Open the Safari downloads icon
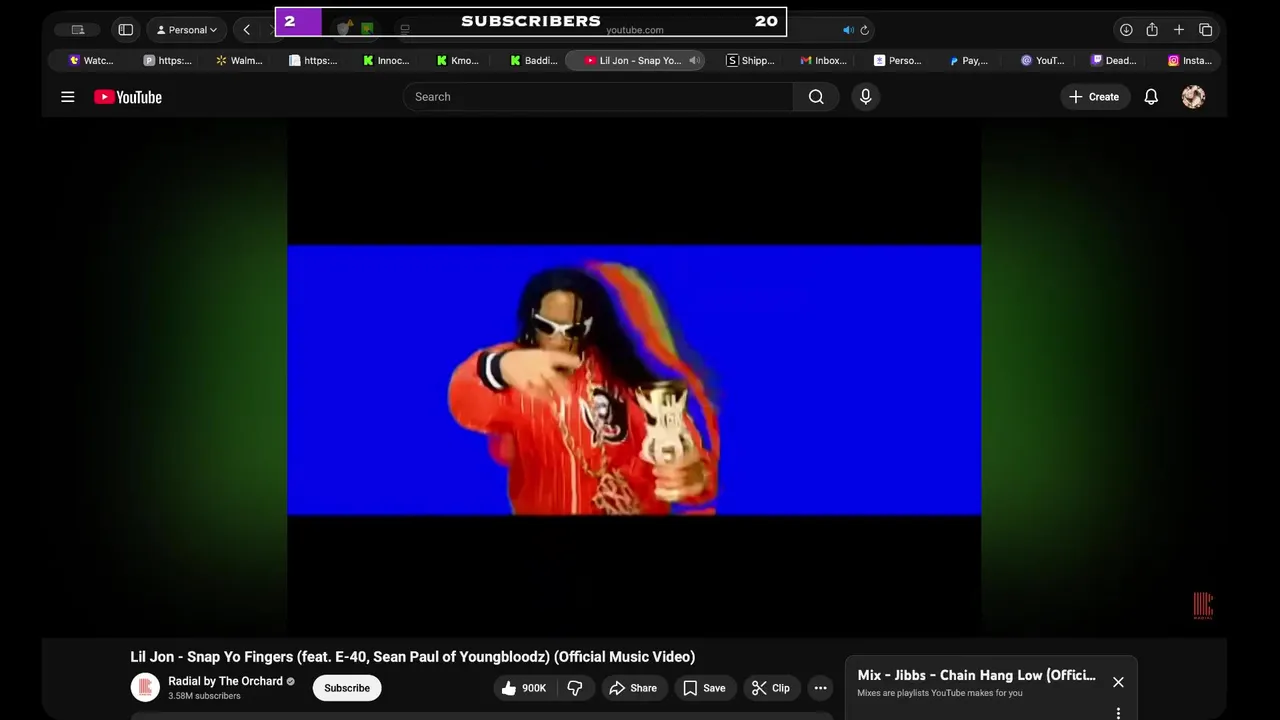This screenshot has height=720, width=1280. (x=1126, y=30)
